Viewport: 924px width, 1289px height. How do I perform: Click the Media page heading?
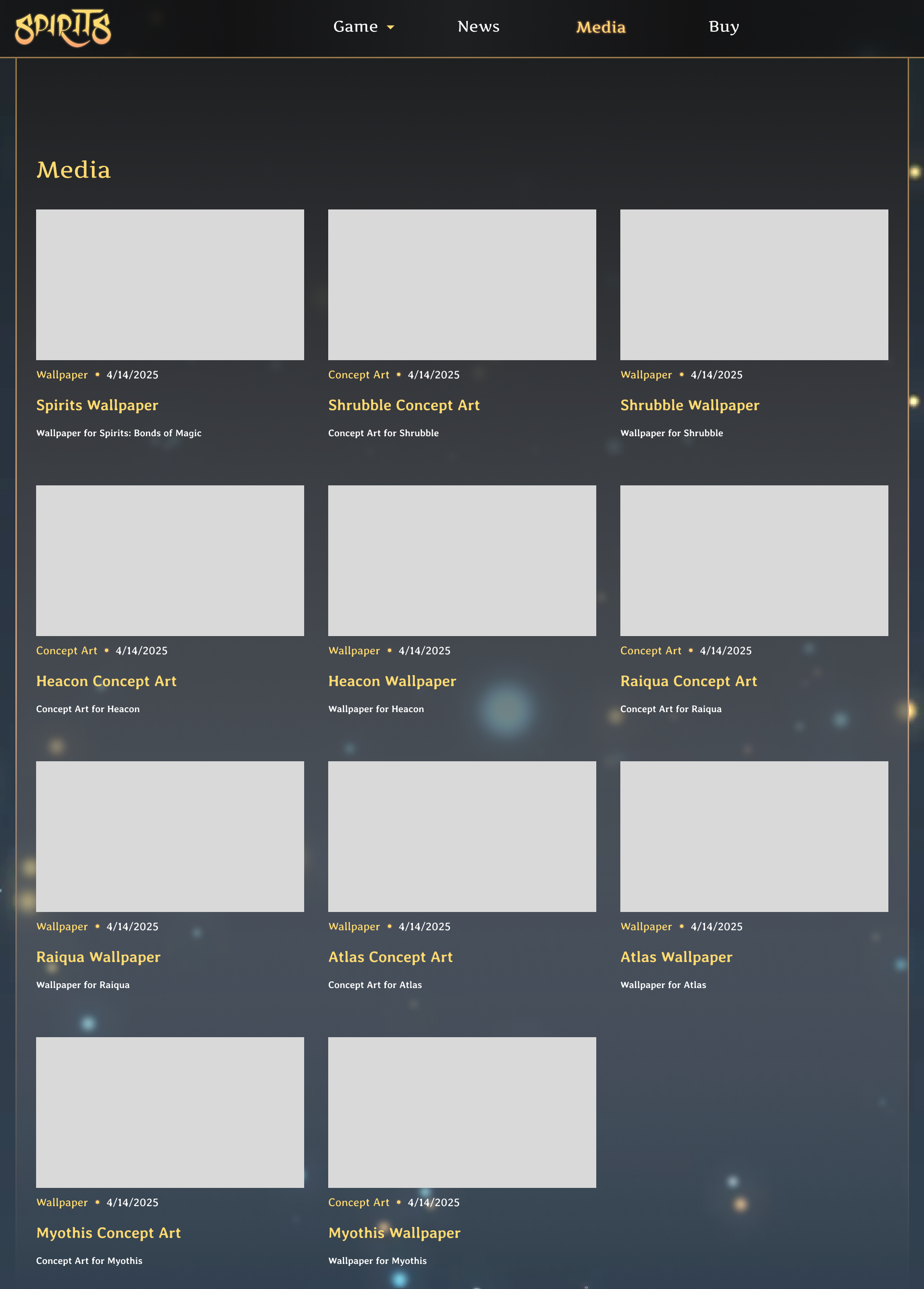tap(73, 170)
